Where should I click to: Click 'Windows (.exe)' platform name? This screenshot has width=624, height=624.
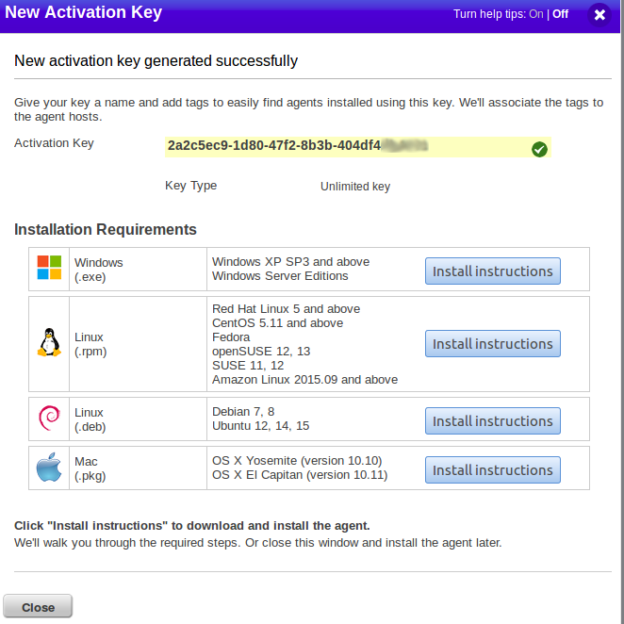(x=98, y=269)
